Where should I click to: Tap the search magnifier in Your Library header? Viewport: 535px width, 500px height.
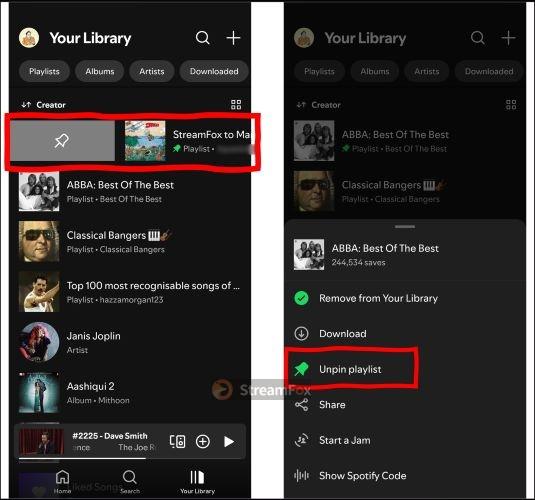[x=202, y=38]
